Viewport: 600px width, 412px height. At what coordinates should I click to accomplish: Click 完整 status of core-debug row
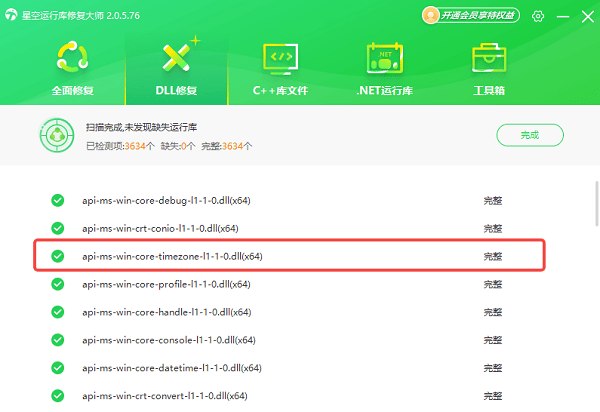(x=492, y=200)
